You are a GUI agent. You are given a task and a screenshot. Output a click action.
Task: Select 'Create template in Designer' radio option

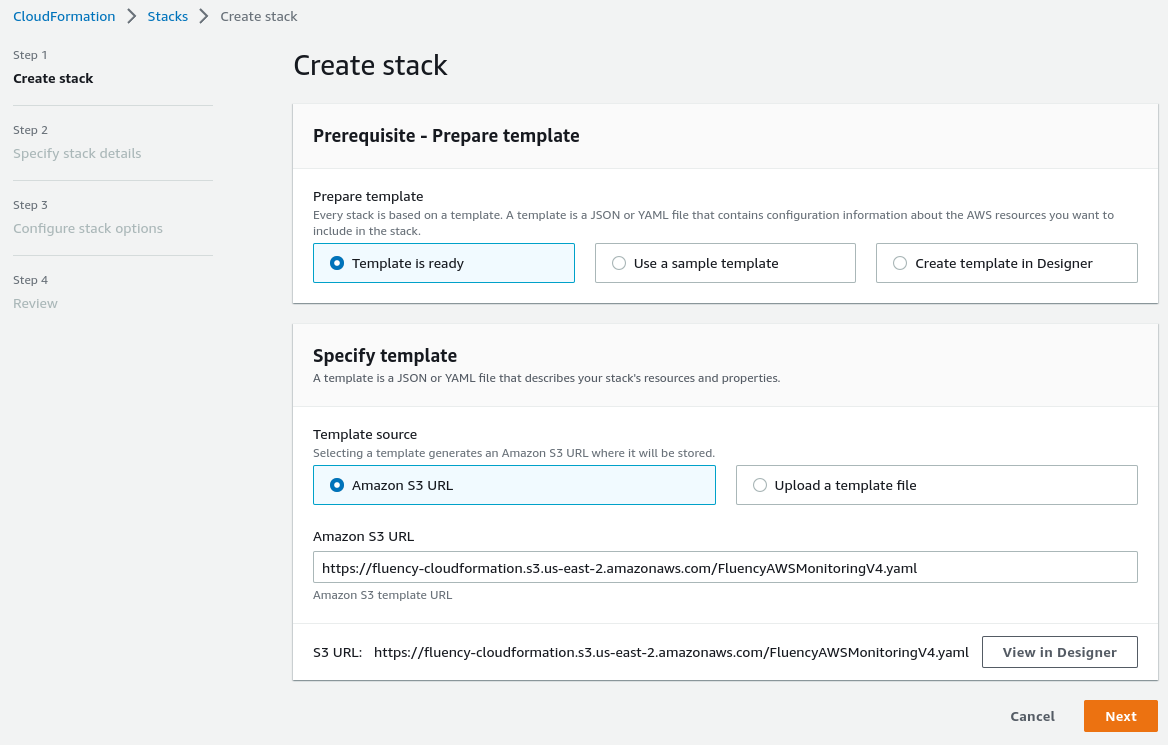1006,263
